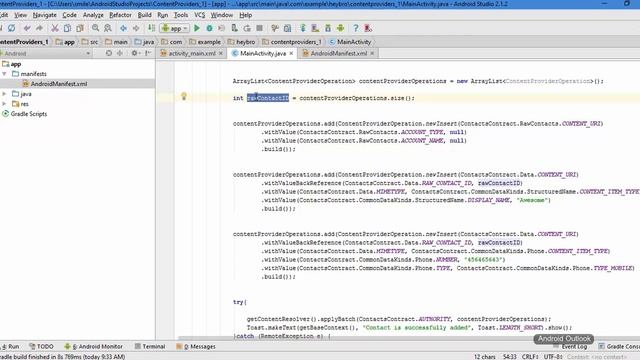The image size is (640, 360).
Task: Click the Rerun app icon
Action: coord(247,28)
